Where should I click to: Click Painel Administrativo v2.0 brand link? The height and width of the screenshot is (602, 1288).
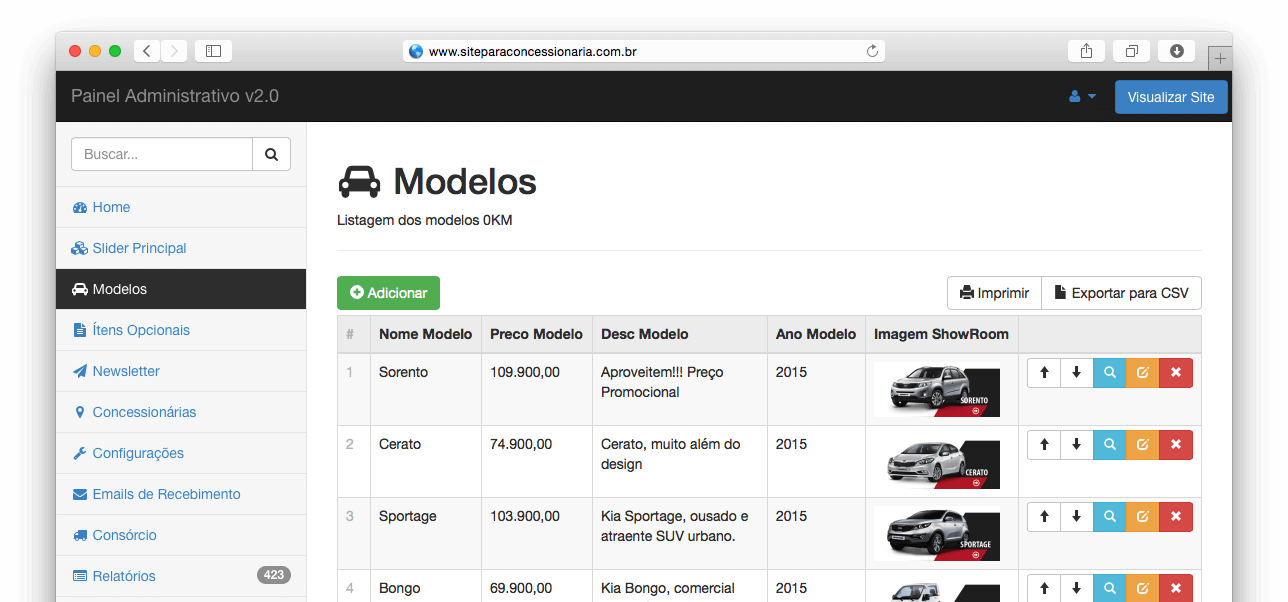(175, 96)
